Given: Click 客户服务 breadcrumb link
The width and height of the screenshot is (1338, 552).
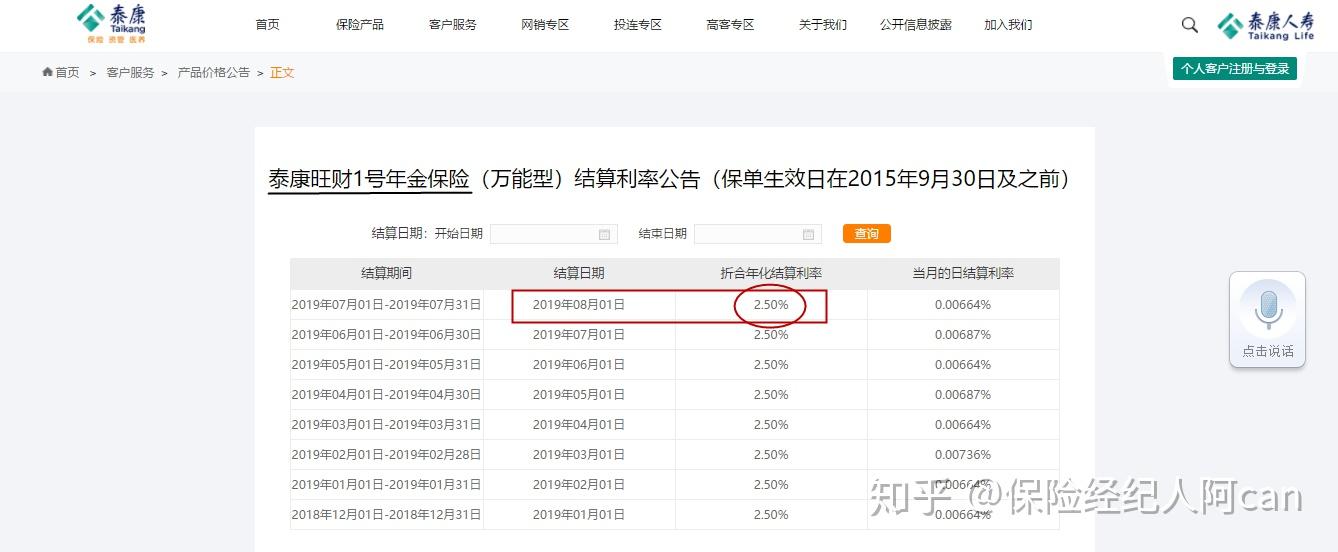Looking at the screenshot, I should [x=131, y=73].
